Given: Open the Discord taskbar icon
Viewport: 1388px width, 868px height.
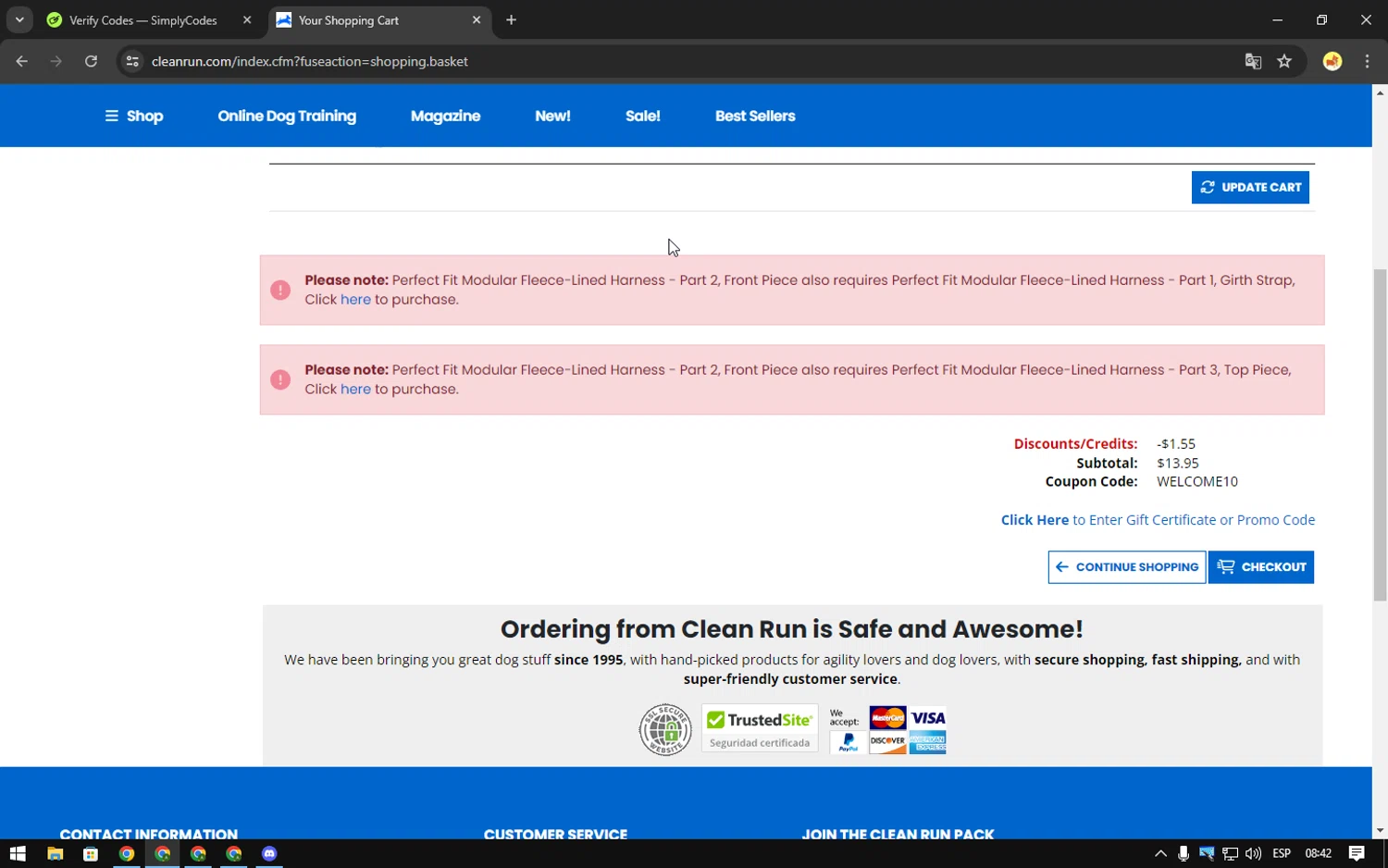Looking at the screenshot, I should (x=269, y=853).
